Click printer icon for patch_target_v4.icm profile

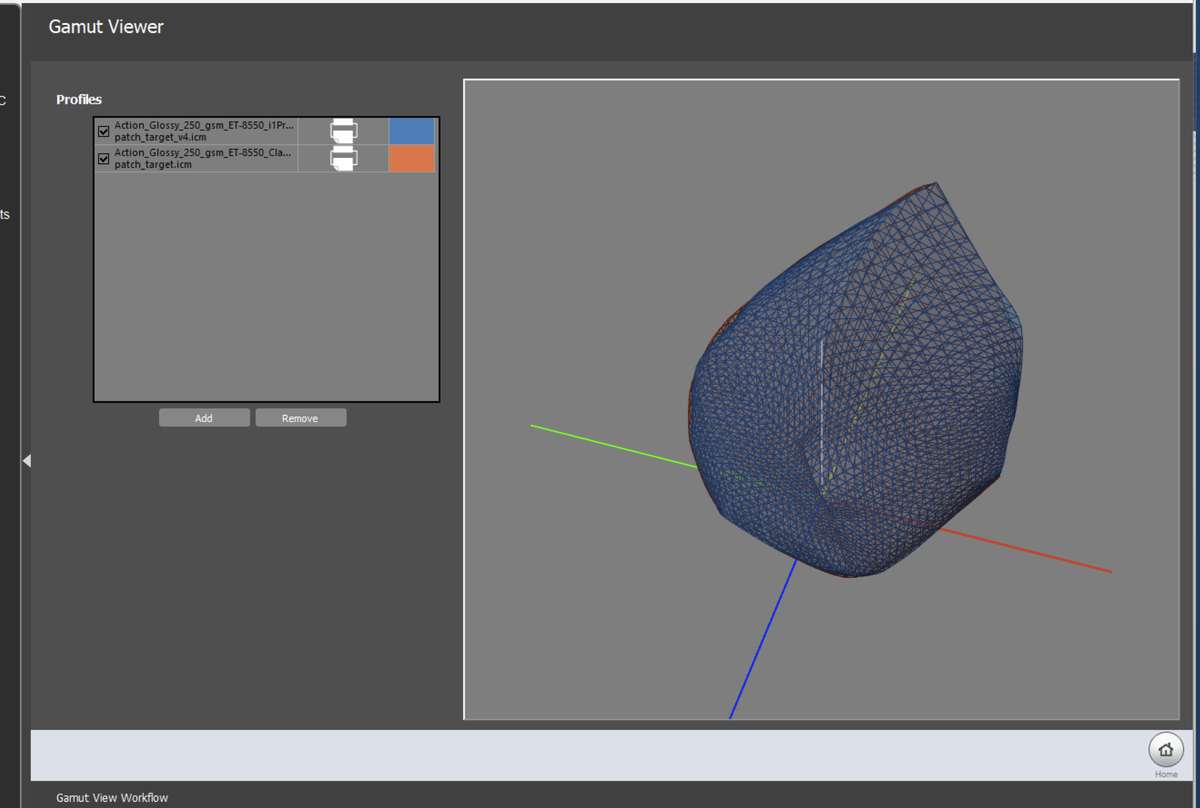click(343, 131)
